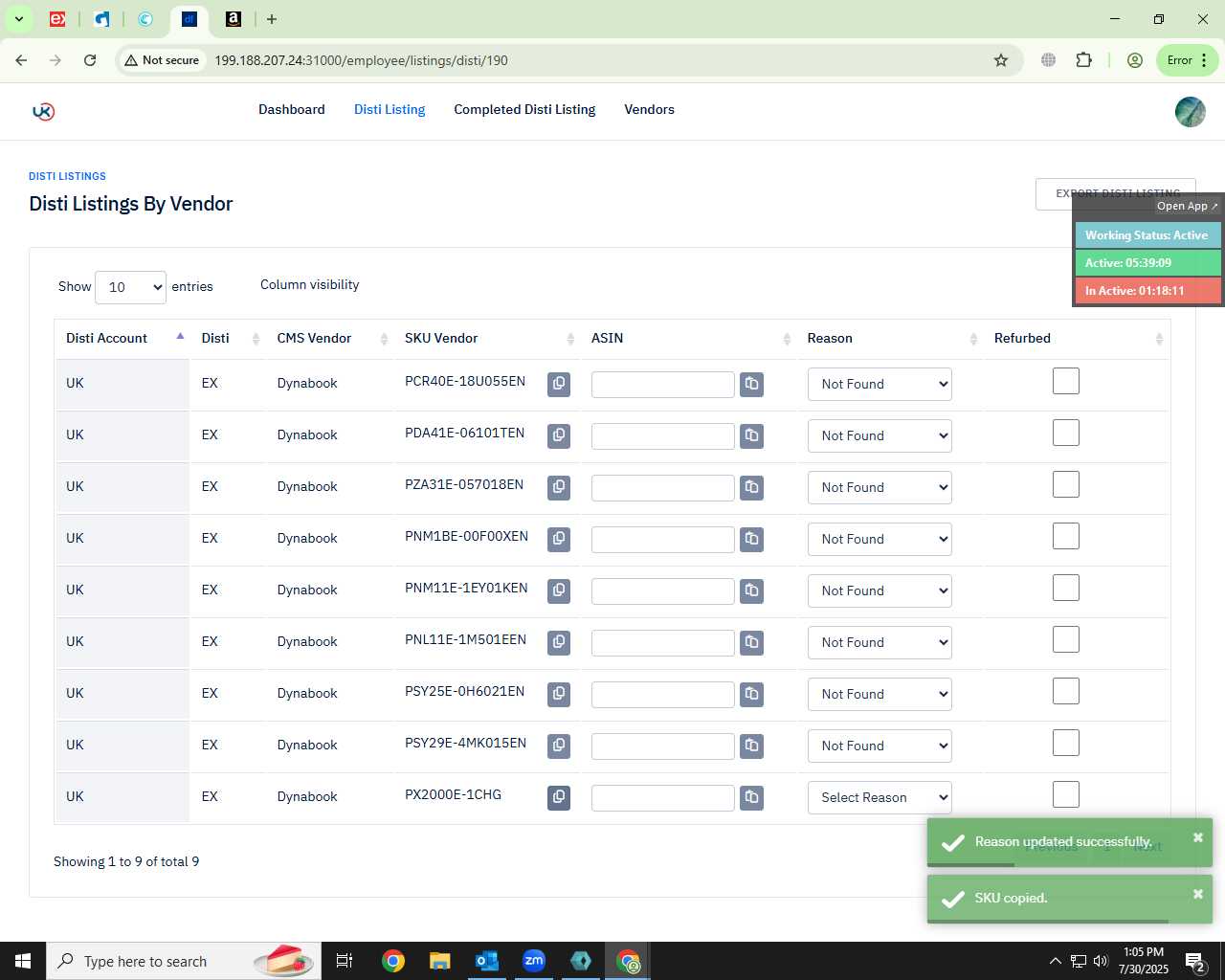Open Reason dropdown for PCR40E-18U055EN
Image resolution: width=1225 pixels, height=980 pixels.
click(x=880, y=384)
